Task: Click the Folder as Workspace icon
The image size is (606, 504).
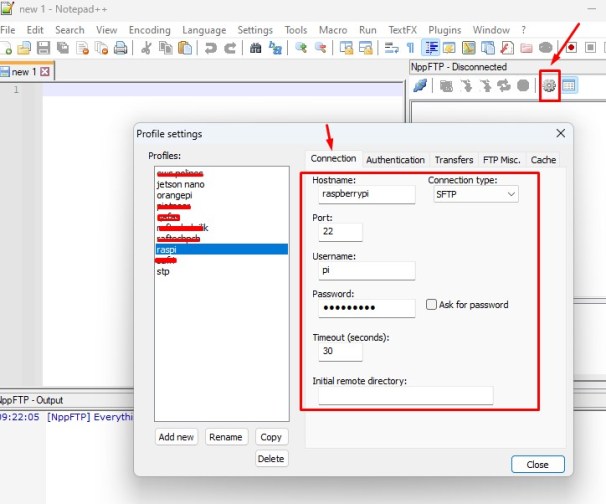Action: pos(526,48)
